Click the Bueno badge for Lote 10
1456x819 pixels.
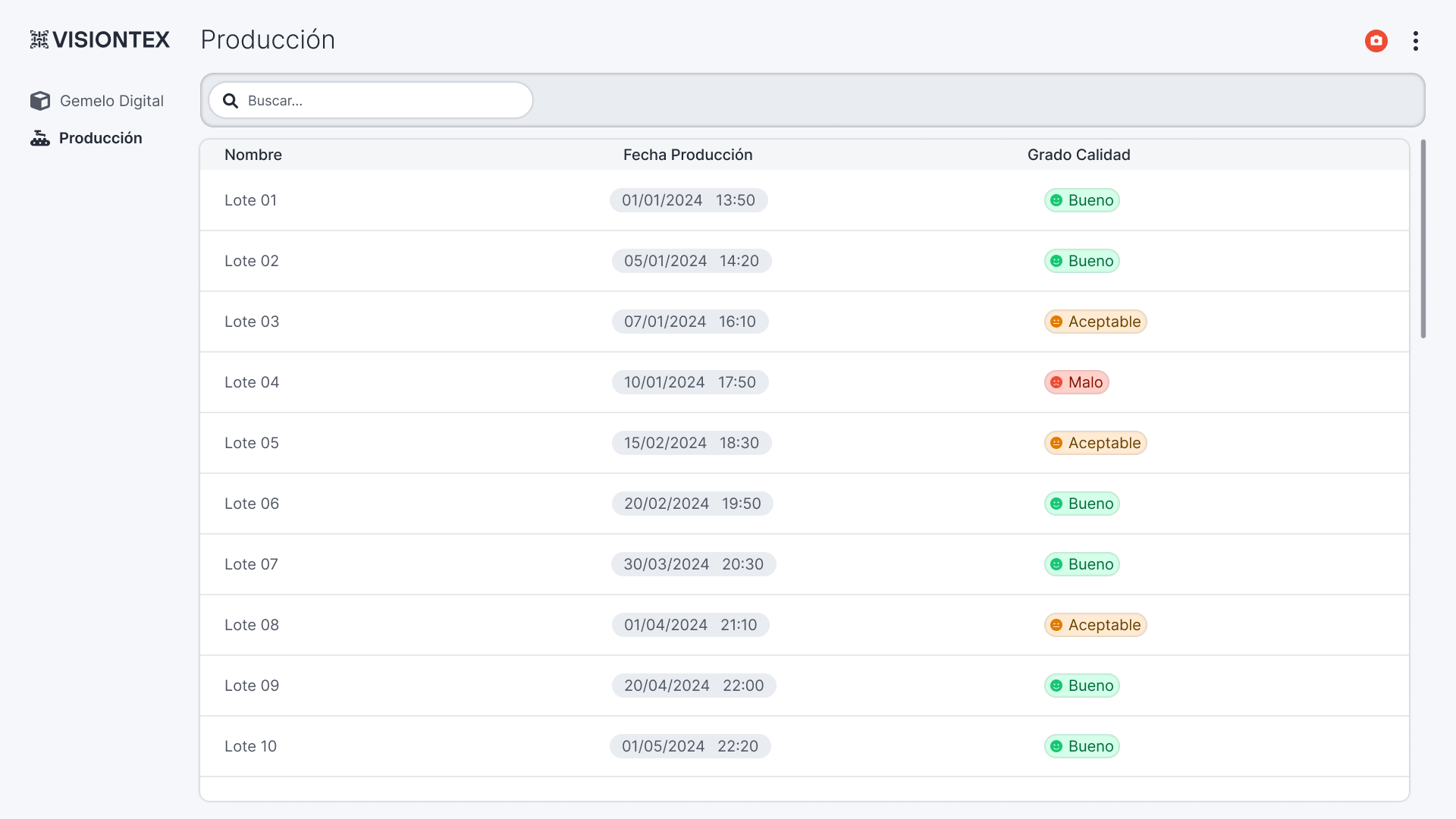point(1082,746)
